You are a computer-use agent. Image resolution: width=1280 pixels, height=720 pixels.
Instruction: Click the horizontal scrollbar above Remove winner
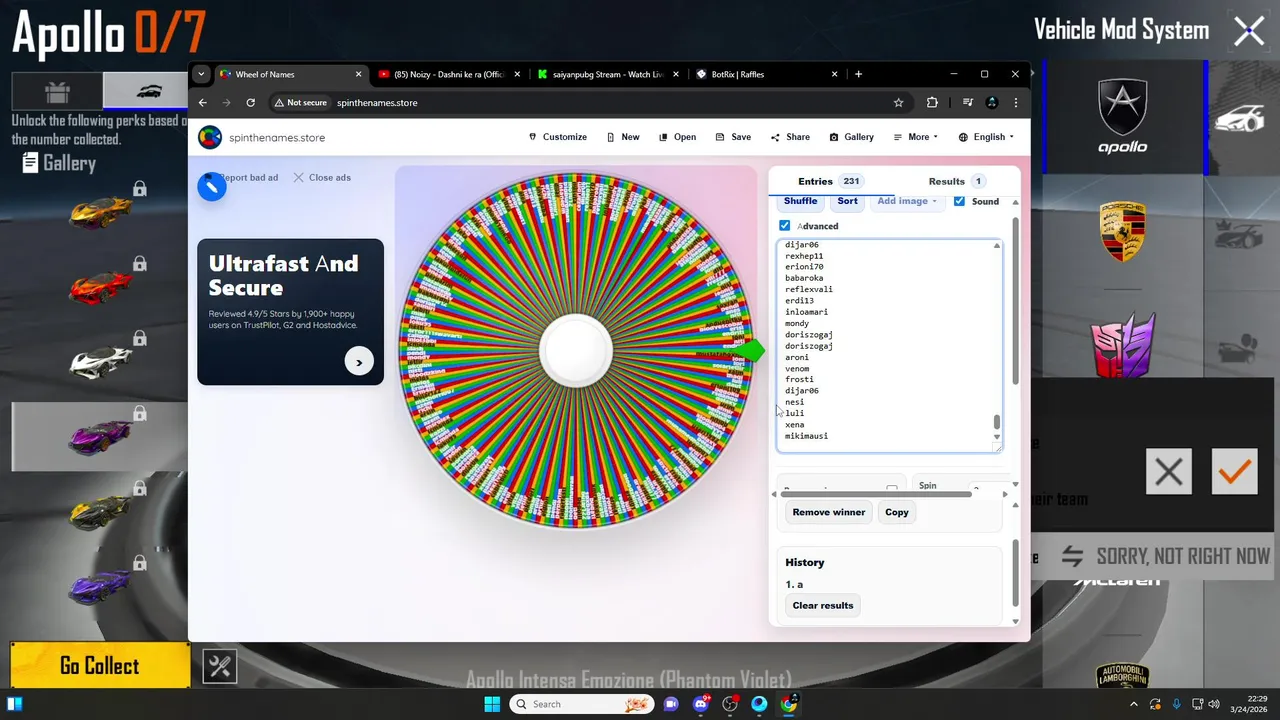click(x=877, y=494)
